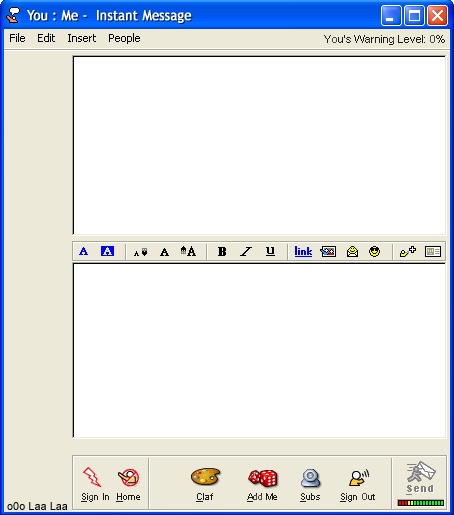The image size is (454, 515).
Task: Click inside the lower message input box
Action: click(x=259, y=350)
